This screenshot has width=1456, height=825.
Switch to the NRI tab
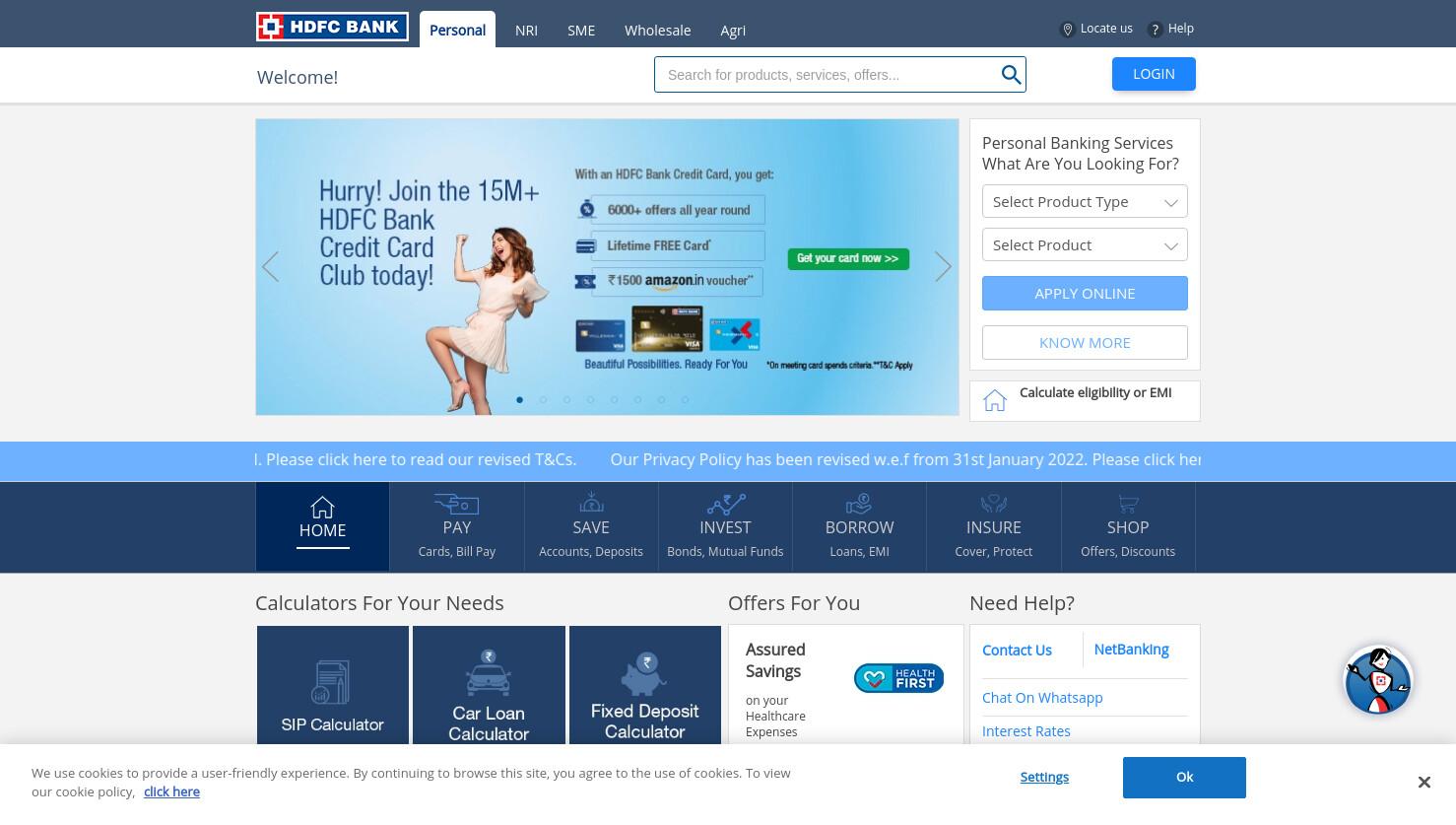click(x=526, y=31)
